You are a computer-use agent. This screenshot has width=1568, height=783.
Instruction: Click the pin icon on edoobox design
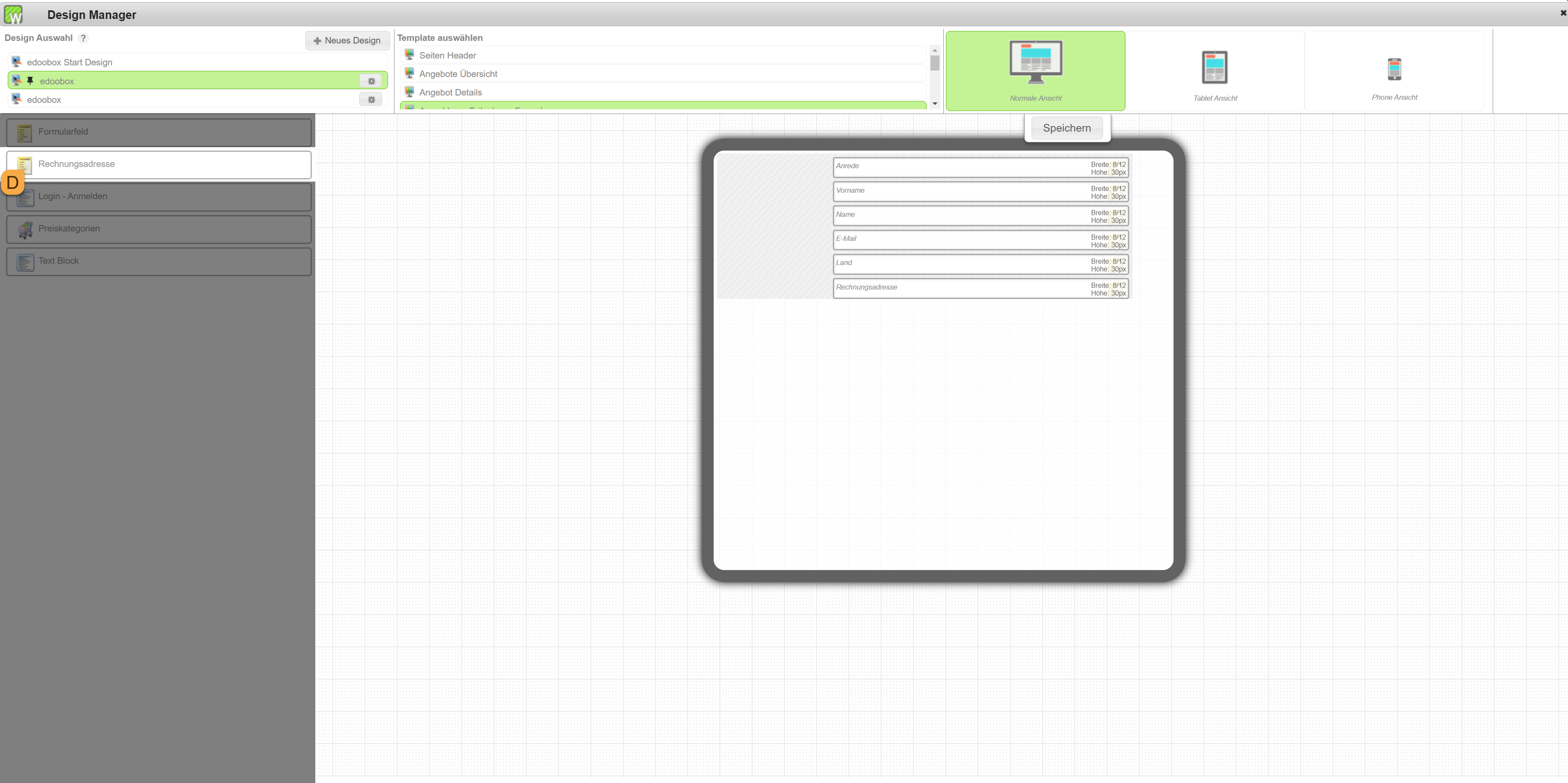30,80
